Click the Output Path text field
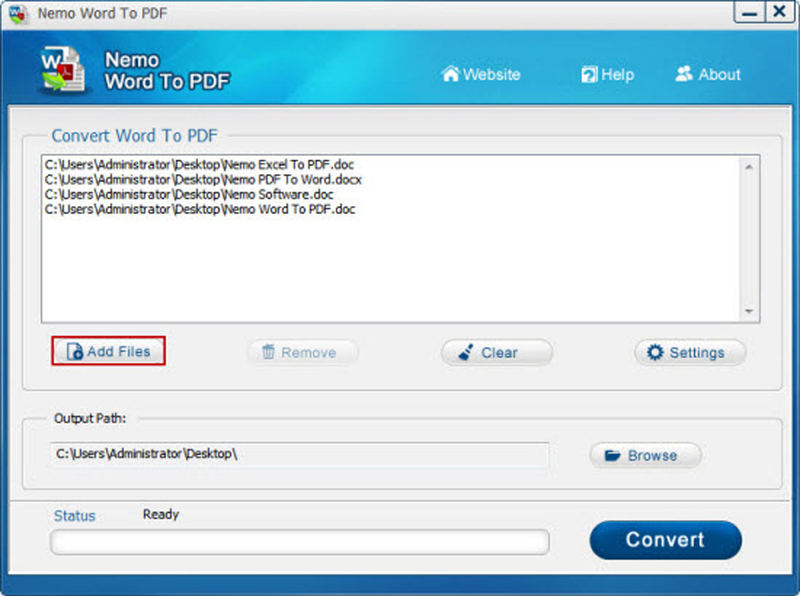The image size is (800, 596). tap(299, 454)
